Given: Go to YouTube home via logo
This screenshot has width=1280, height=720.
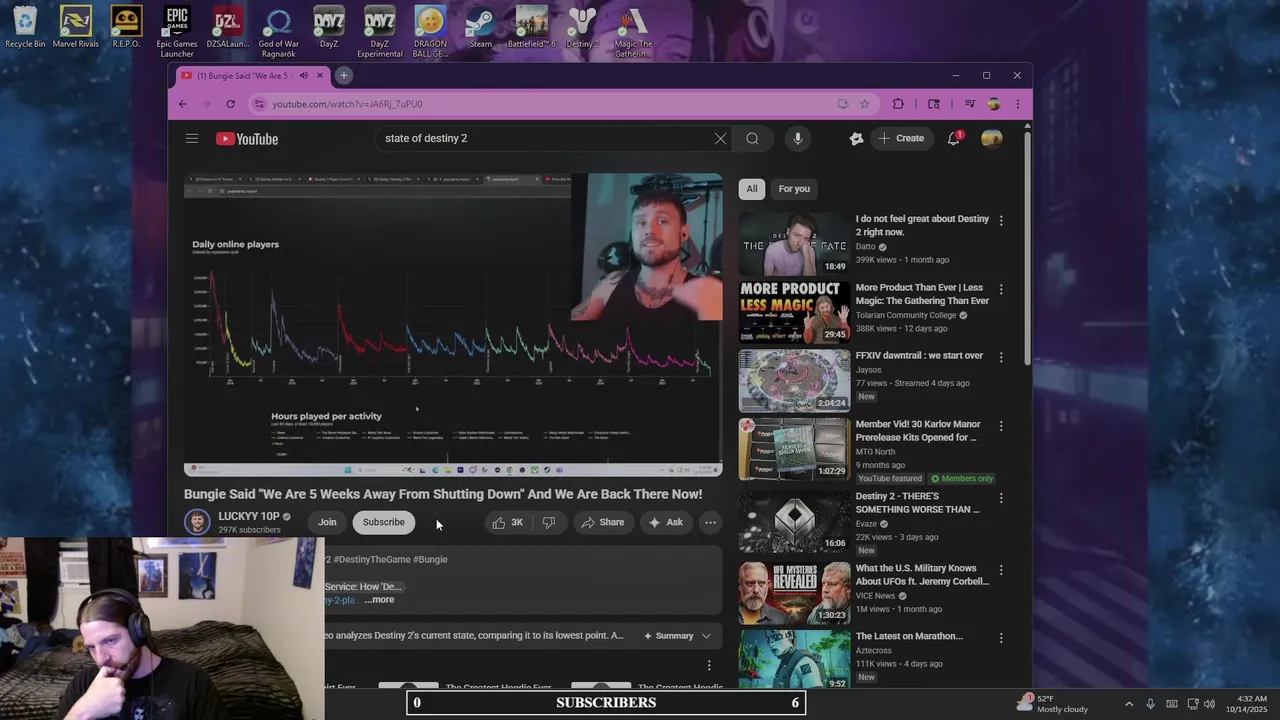Looking at the screenshot, I should click(247, 139).
